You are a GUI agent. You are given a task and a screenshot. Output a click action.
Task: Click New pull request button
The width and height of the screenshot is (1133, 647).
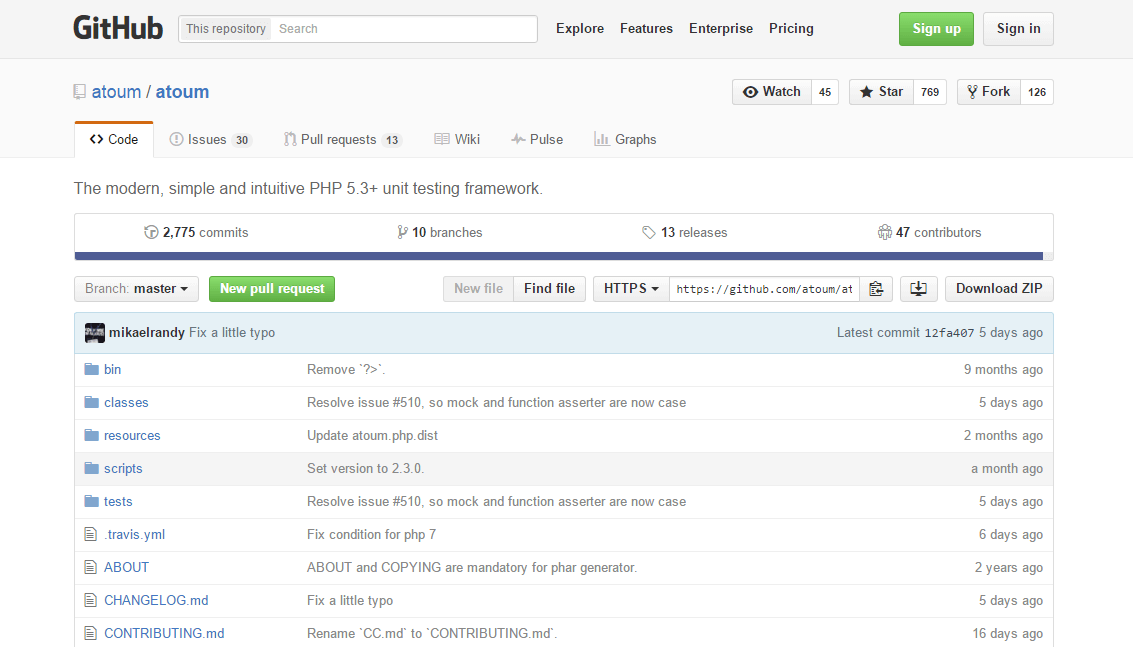272,288
